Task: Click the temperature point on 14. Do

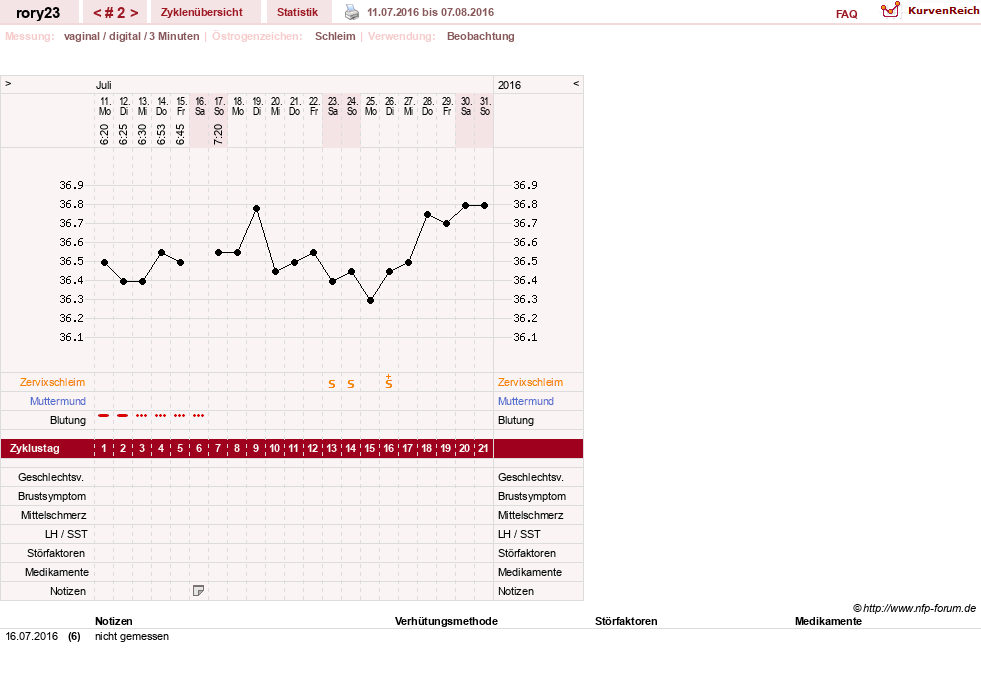Action: [161, 253]
